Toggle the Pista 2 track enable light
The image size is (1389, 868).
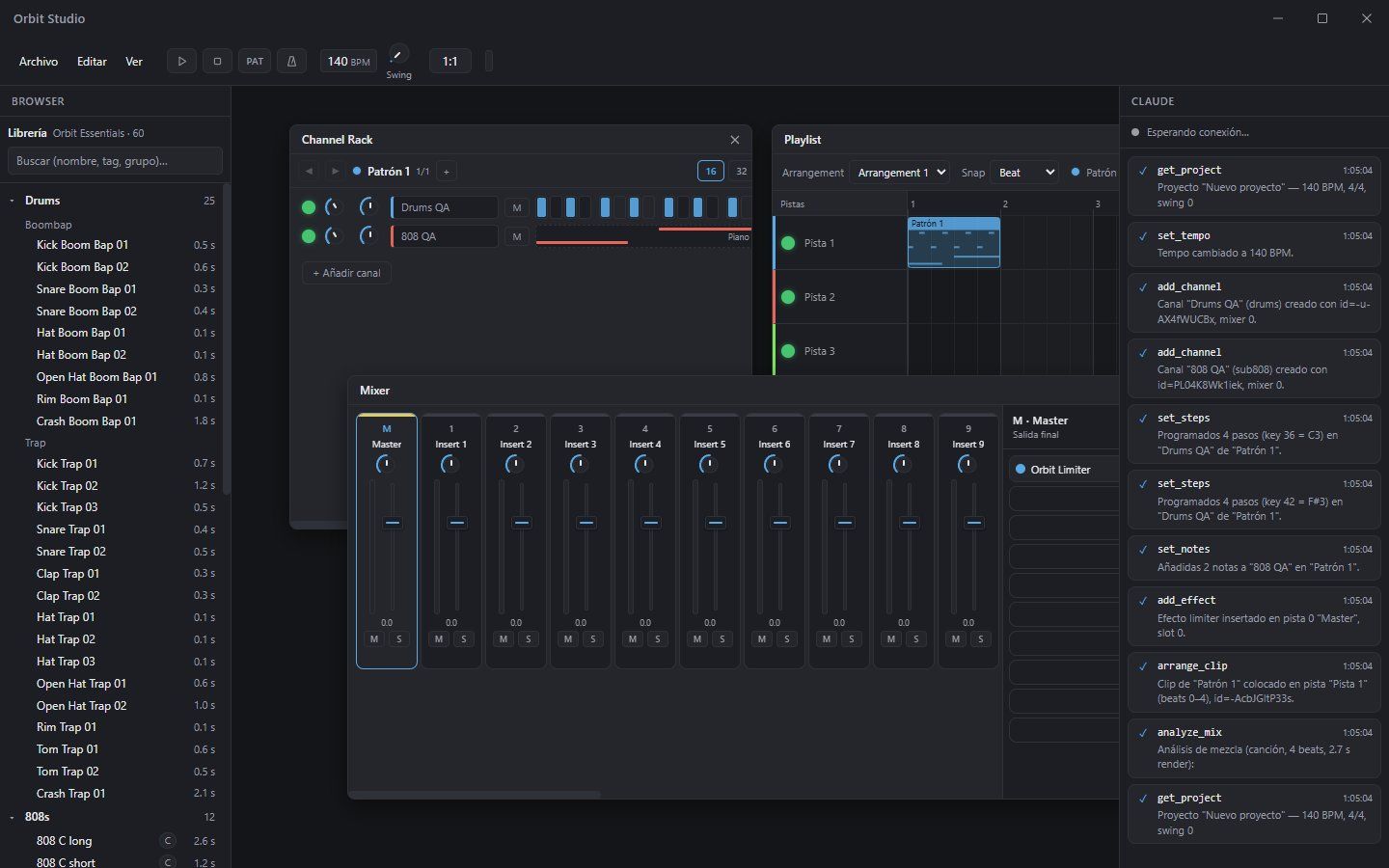coord(788,297)
